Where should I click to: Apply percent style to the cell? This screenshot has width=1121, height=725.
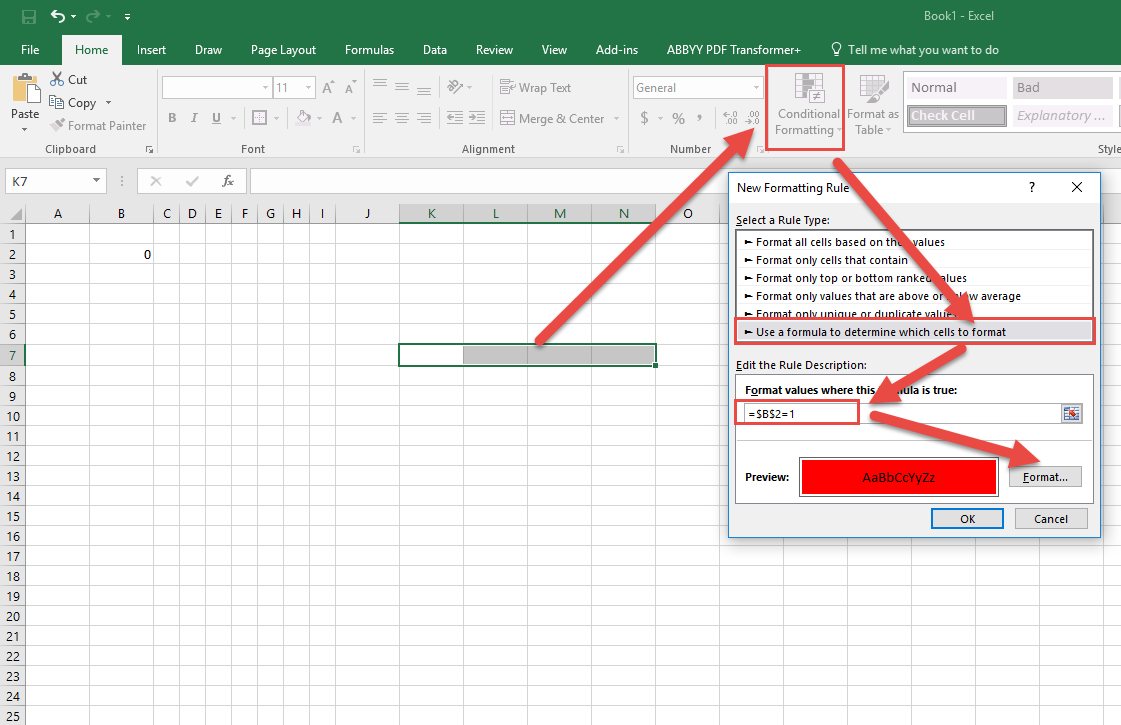click(x=678, y=119)
